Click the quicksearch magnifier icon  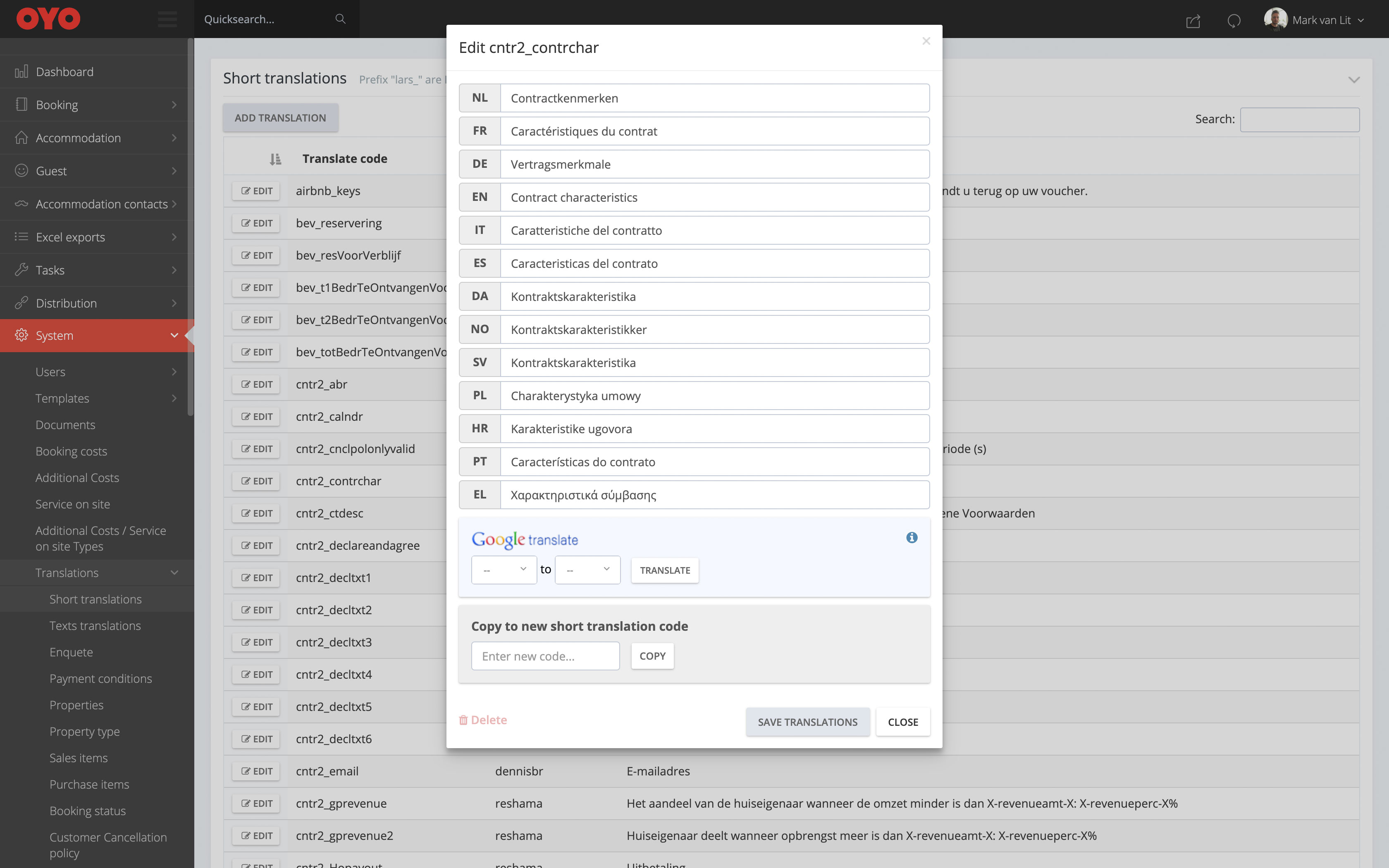pos(340,19)
